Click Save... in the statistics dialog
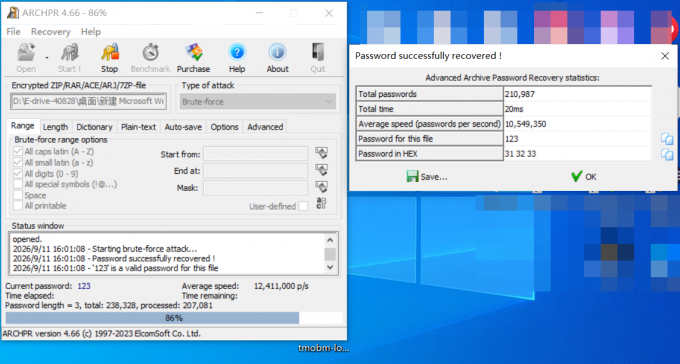Viewport: 680px width, 364px height. click(x=427, y=177)
